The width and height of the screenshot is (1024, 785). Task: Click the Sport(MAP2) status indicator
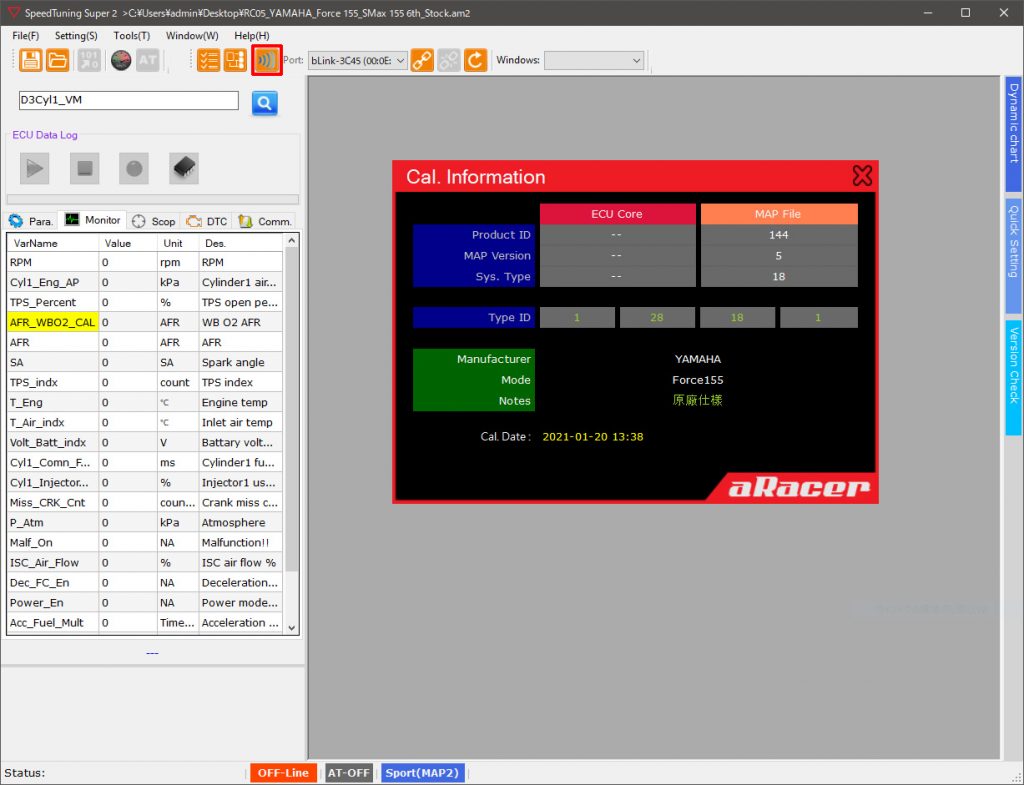pyautogui.click(x=423, y=773)
